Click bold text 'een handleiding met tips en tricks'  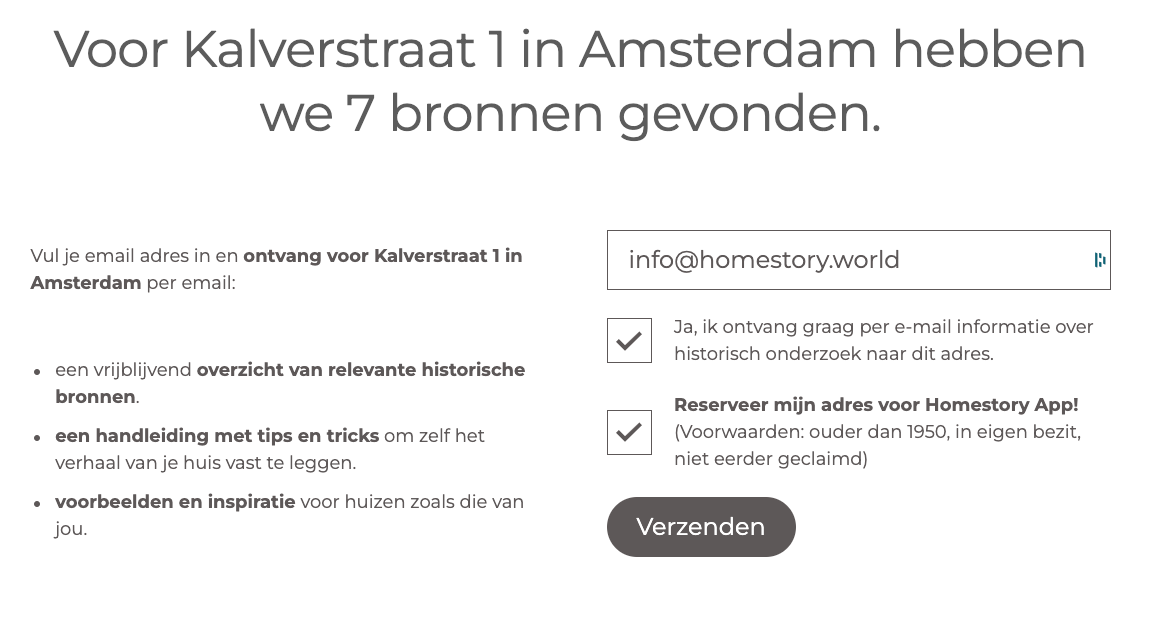(x=217, y=436)
